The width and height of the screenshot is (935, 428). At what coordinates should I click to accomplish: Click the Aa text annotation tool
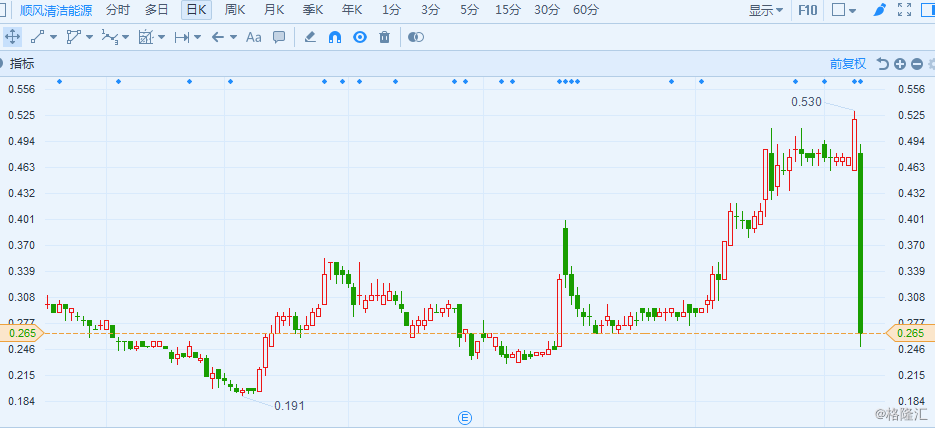click(x=253, y=37)
